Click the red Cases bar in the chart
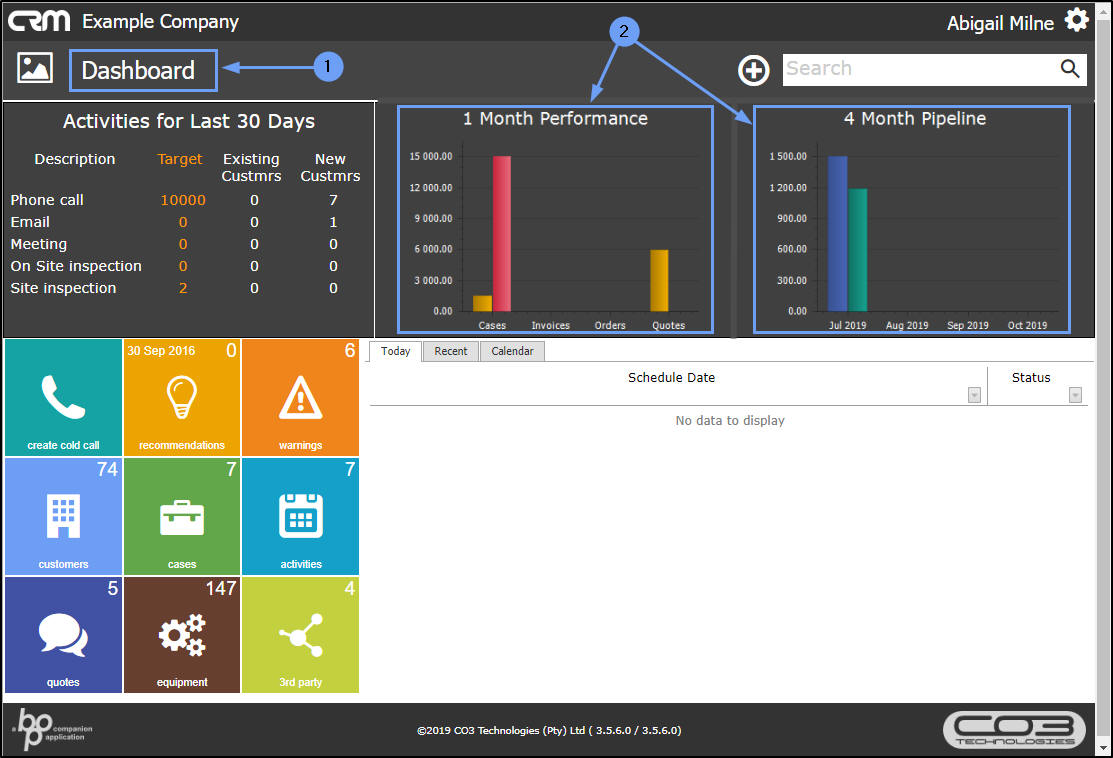Screen dimensions: 1113x758 (502, 234)
